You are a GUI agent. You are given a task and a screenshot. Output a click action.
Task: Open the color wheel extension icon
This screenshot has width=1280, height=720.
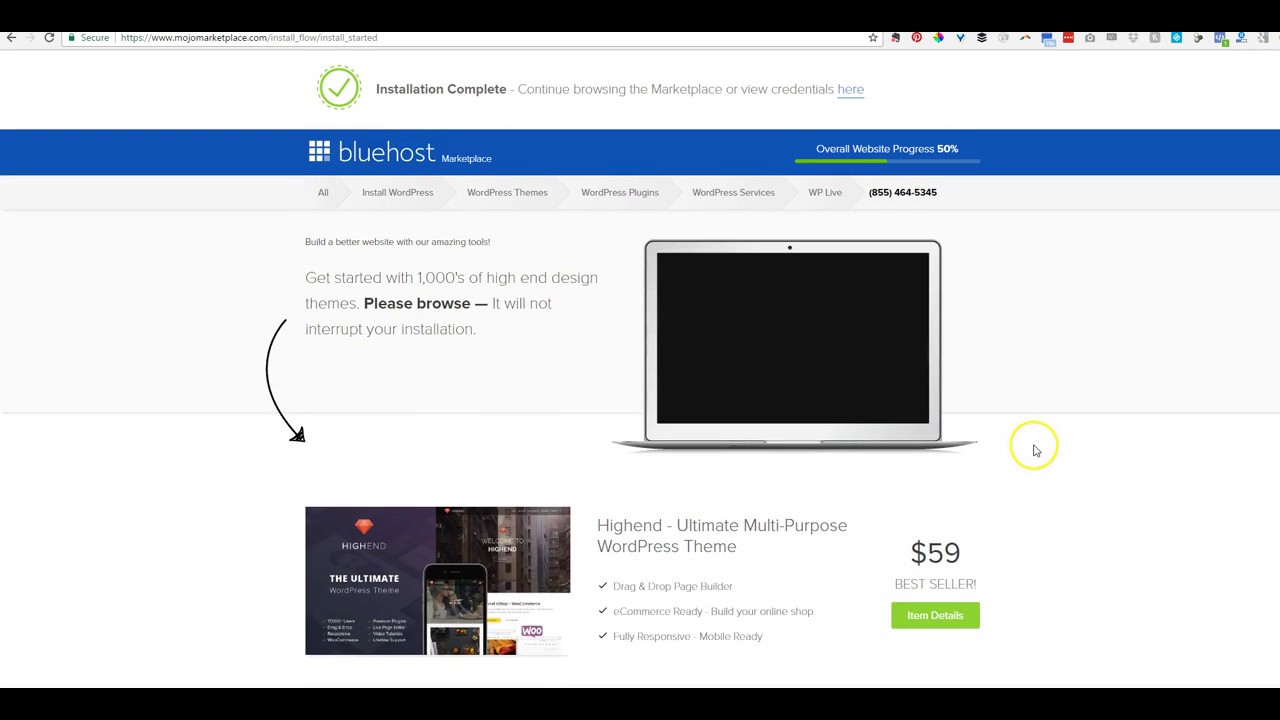coord(938,38)
